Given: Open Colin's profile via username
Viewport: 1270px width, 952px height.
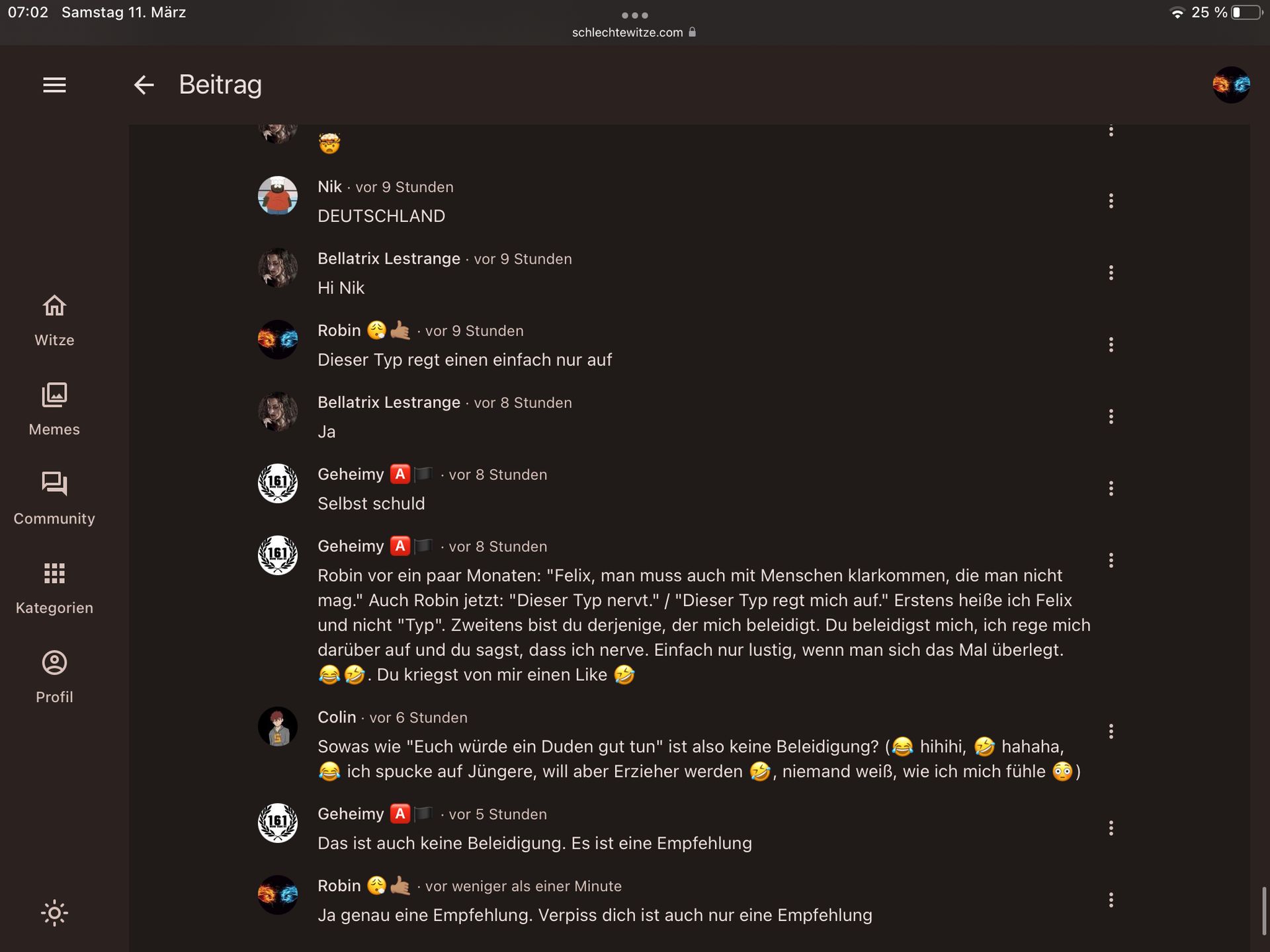Looking at the screenshot, I should point(337,717).
